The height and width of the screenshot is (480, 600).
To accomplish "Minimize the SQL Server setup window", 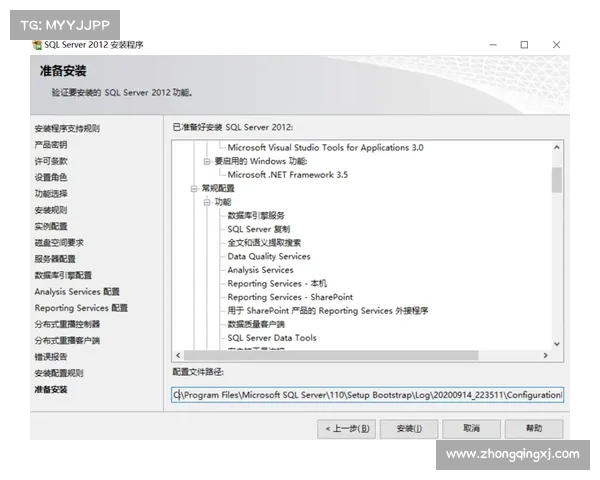I will click(x=493, y=45).
